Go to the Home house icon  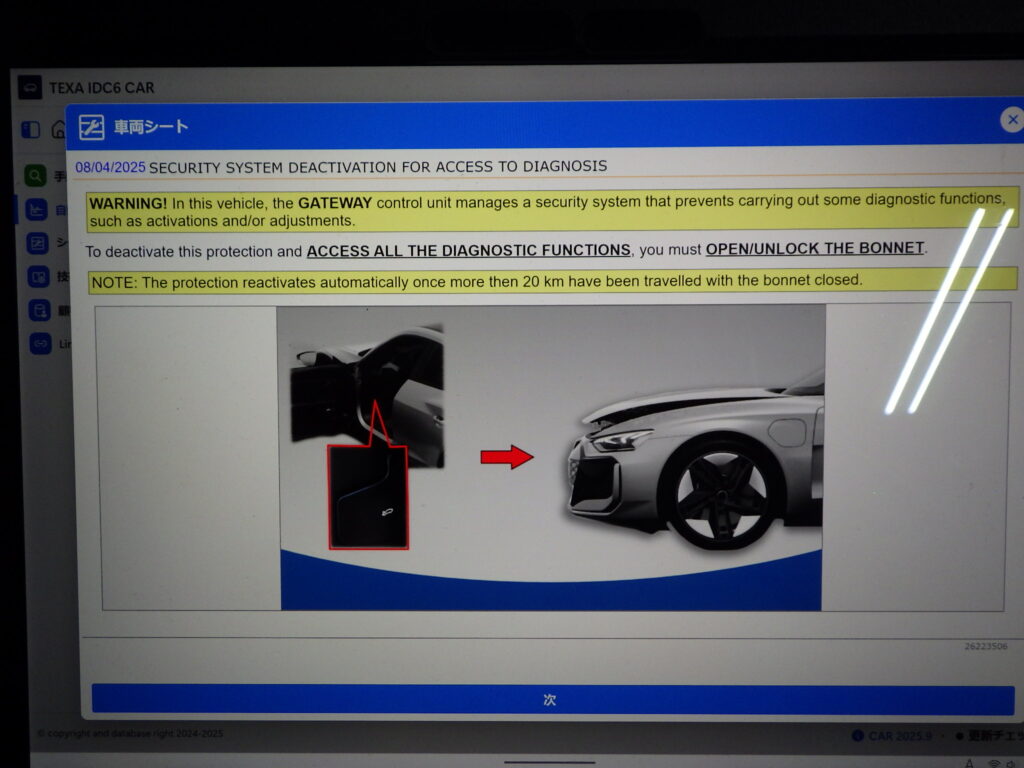tap(59, 130)
